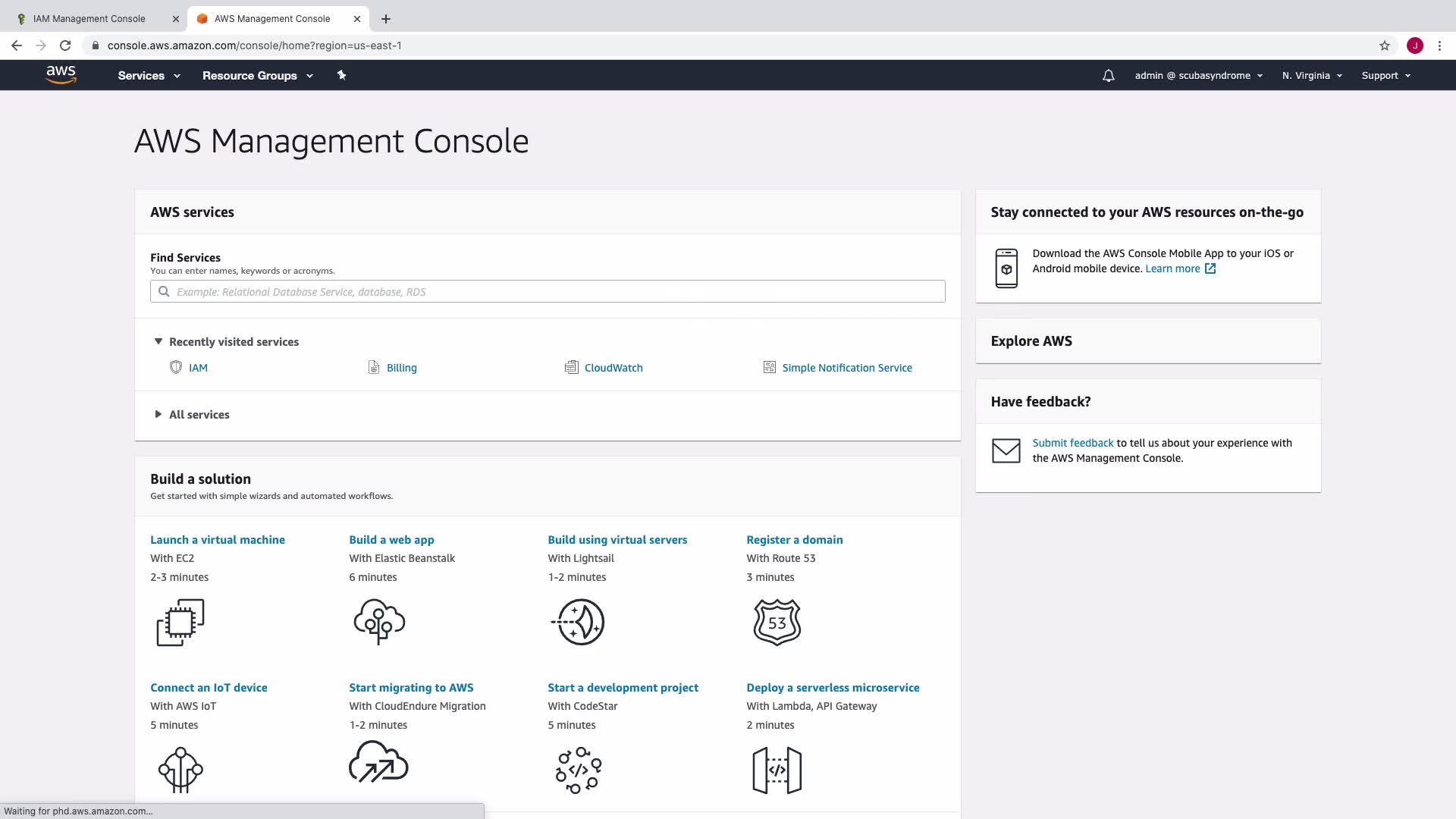The height and width of the screenshot is (819, 1456).
Task: Open the notifications bell icon
Action: click(1108, 76)
